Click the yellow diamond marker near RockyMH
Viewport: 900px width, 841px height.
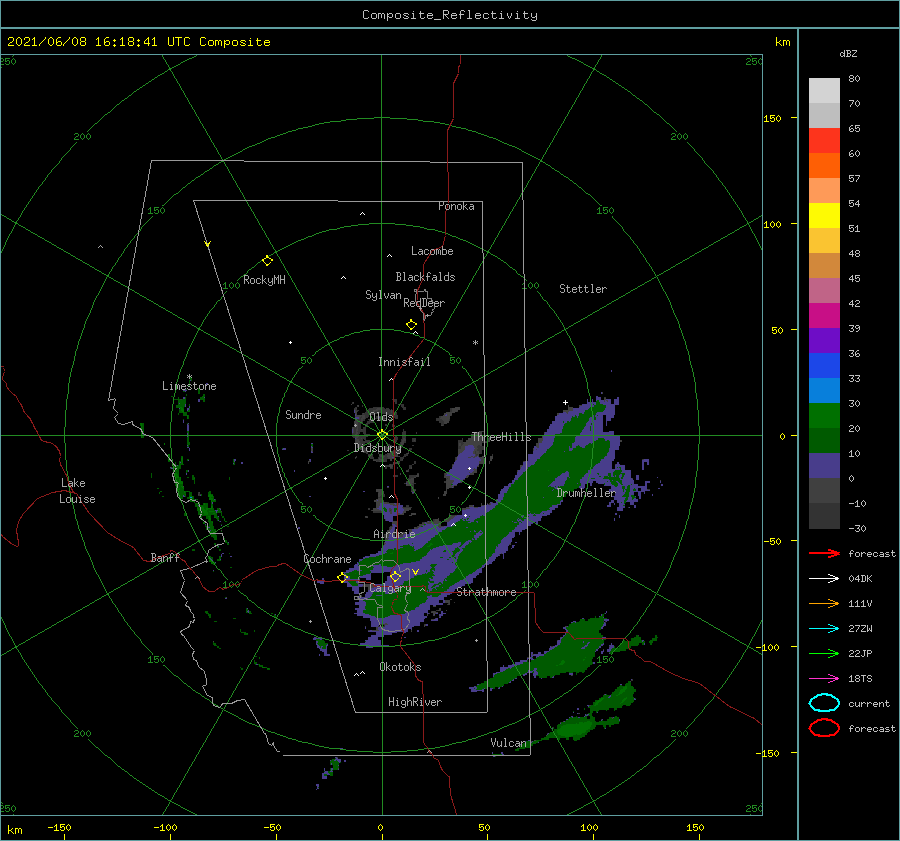coord(267,261)
